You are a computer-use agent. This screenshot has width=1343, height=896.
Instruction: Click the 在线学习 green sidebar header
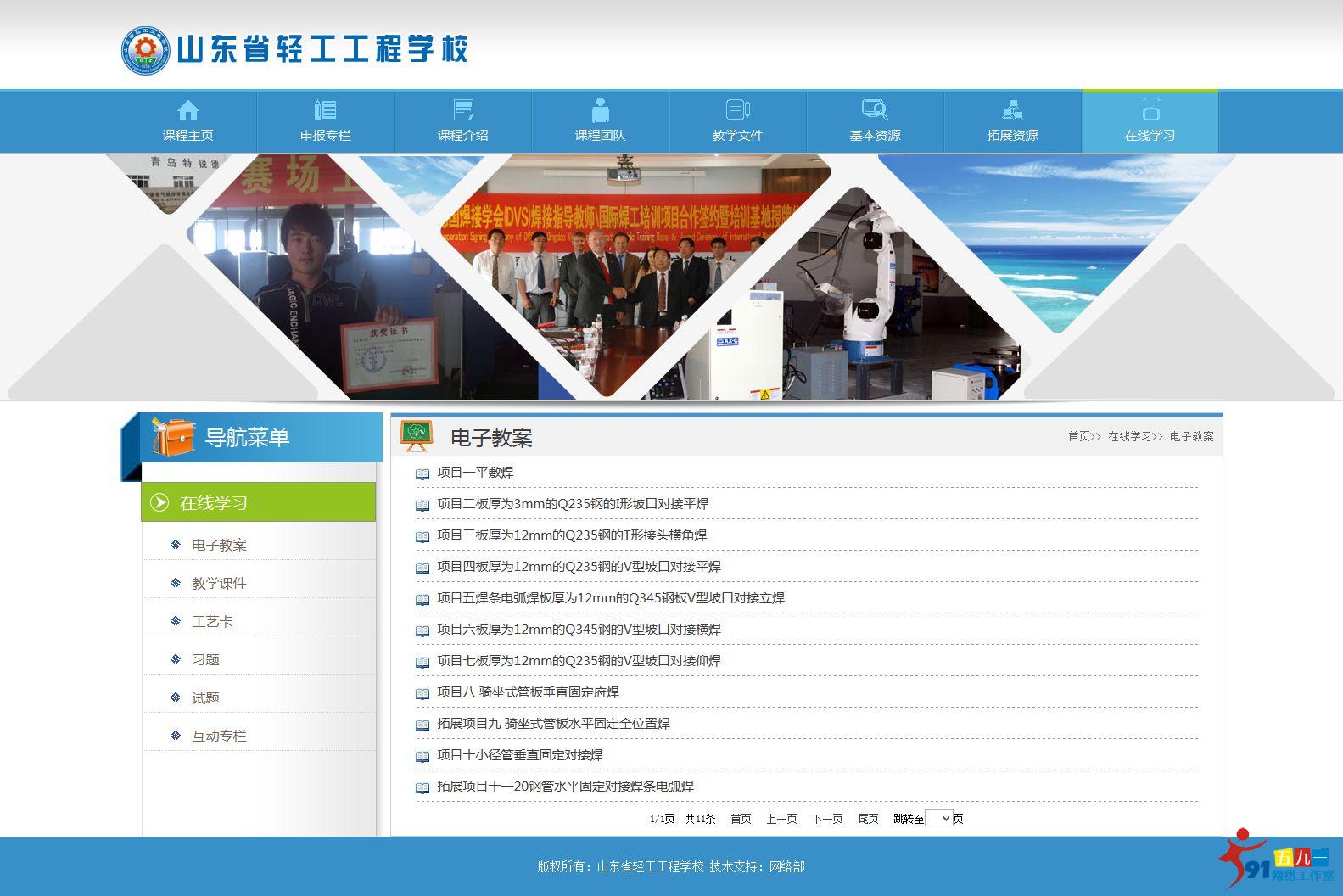[x=258, y=502]
